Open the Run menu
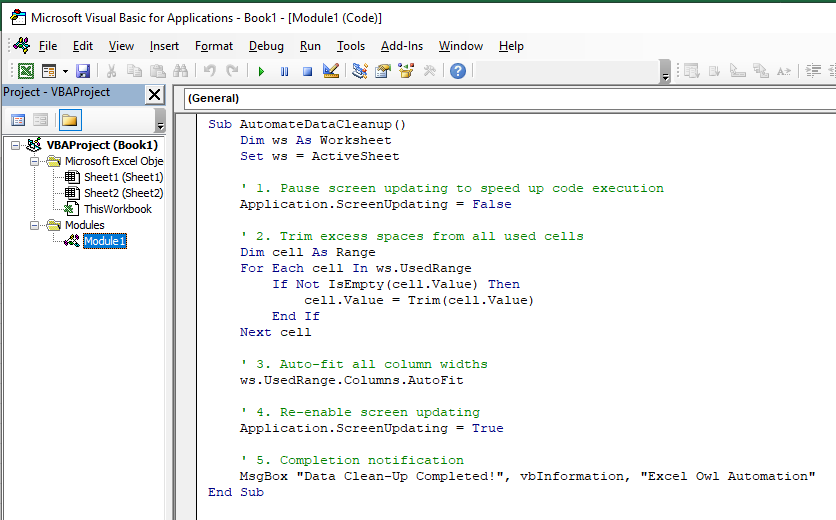The image size is (836, 520). coord(310,46)
